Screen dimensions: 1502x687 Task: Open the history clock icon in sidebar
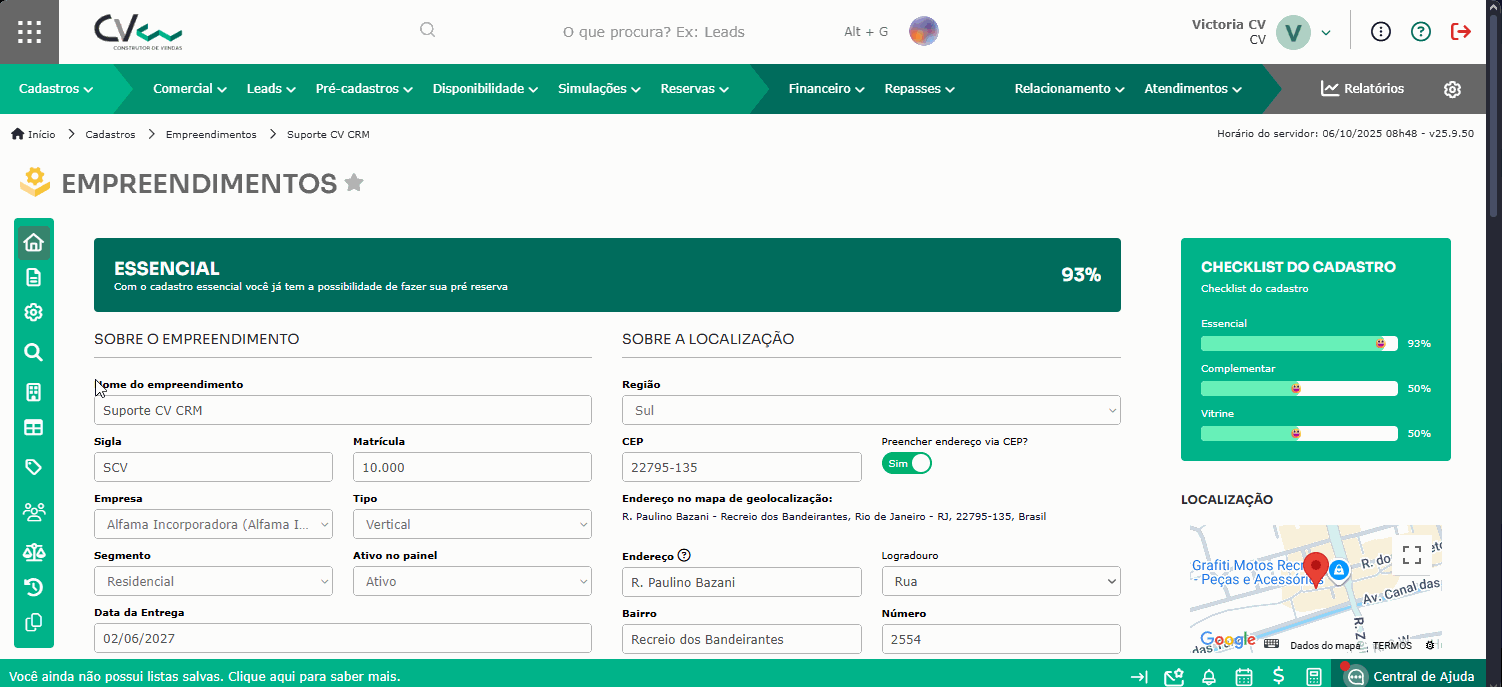(33, 587)
